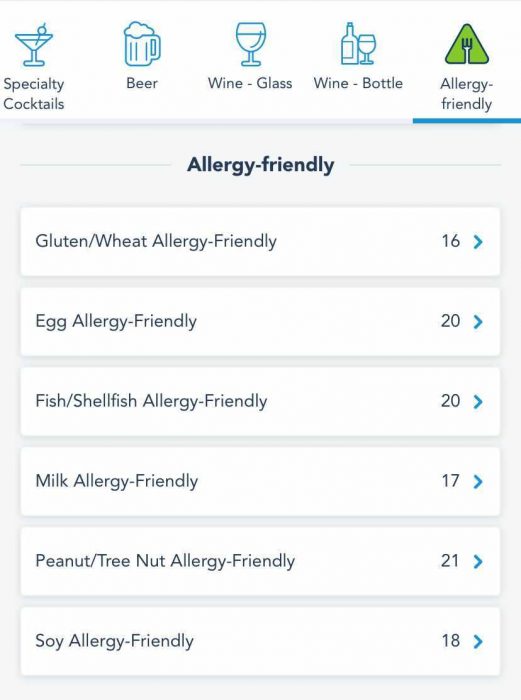Expand the Soy Allergy-Friendly chevron
The width and height of the screenshot is (521, 700).
[478, 641]
